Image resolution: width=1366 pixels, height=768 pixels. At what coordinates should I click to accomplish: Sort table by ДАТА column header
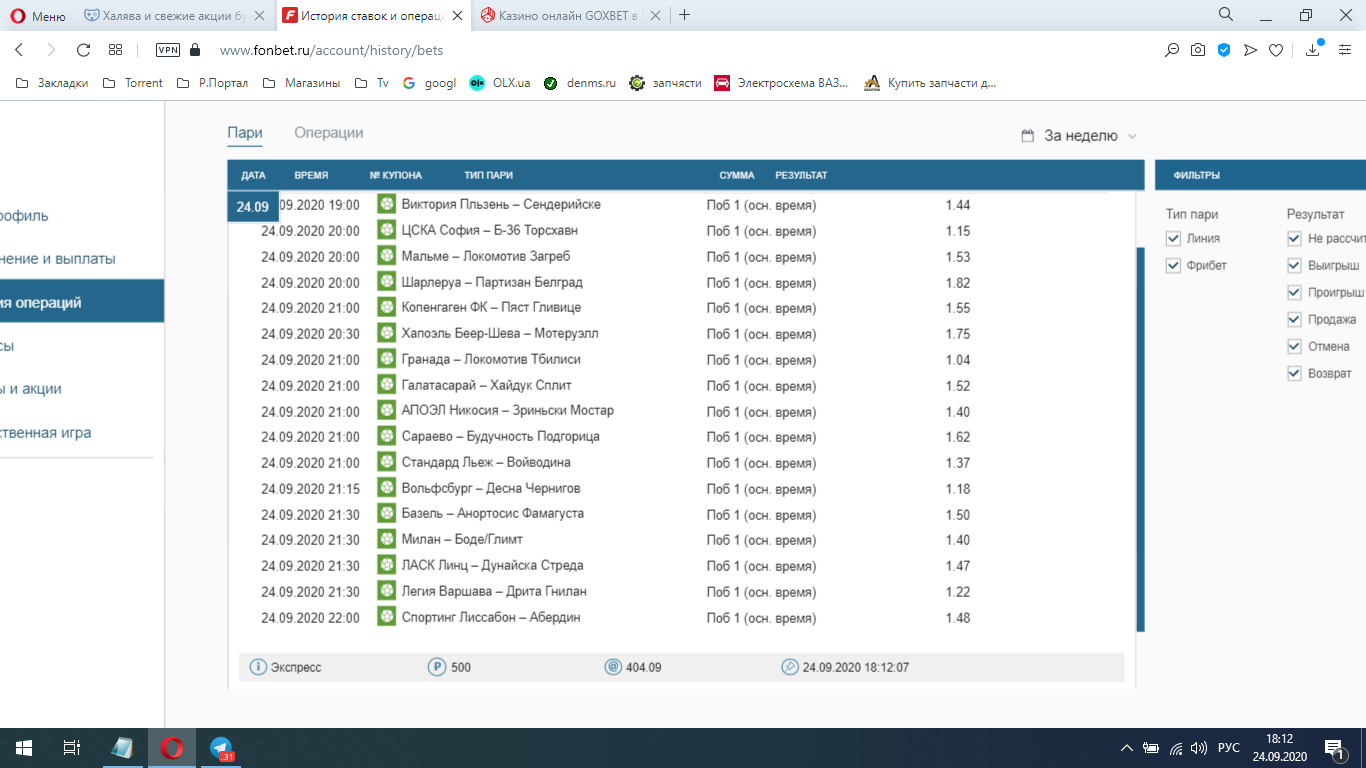click(x=253, y=175)
